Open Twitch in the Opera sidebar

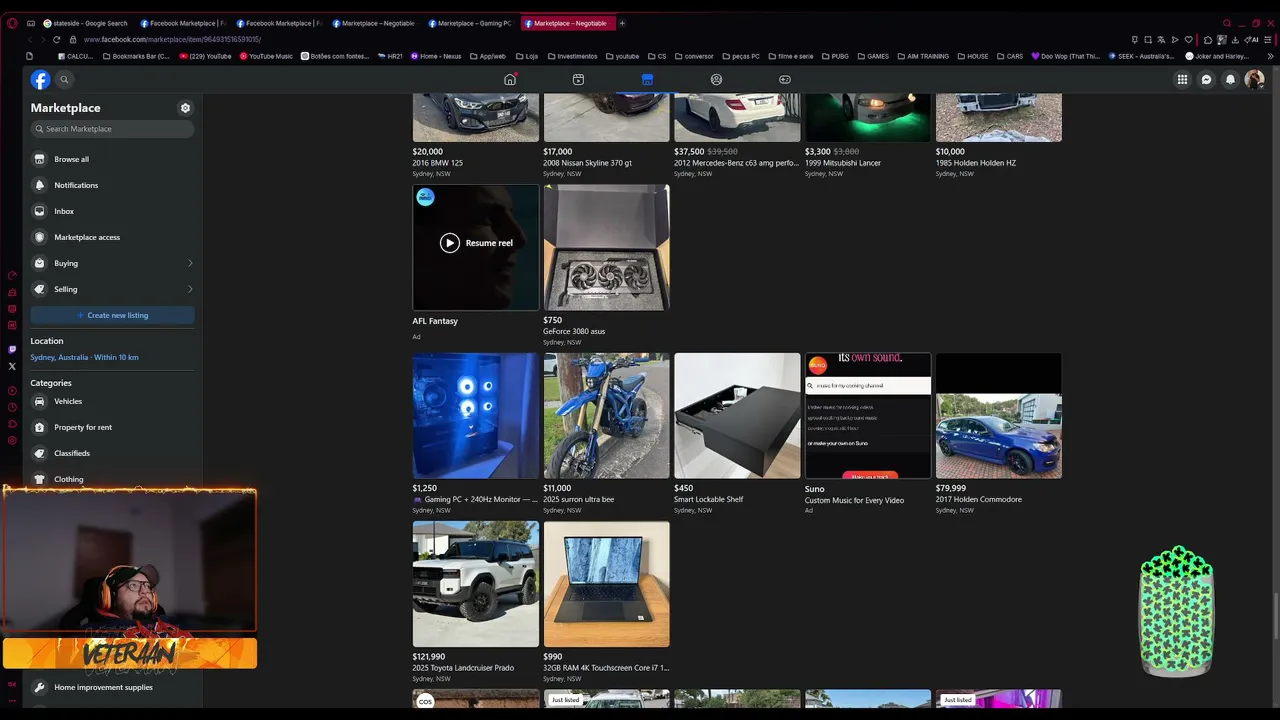[12, 349]
